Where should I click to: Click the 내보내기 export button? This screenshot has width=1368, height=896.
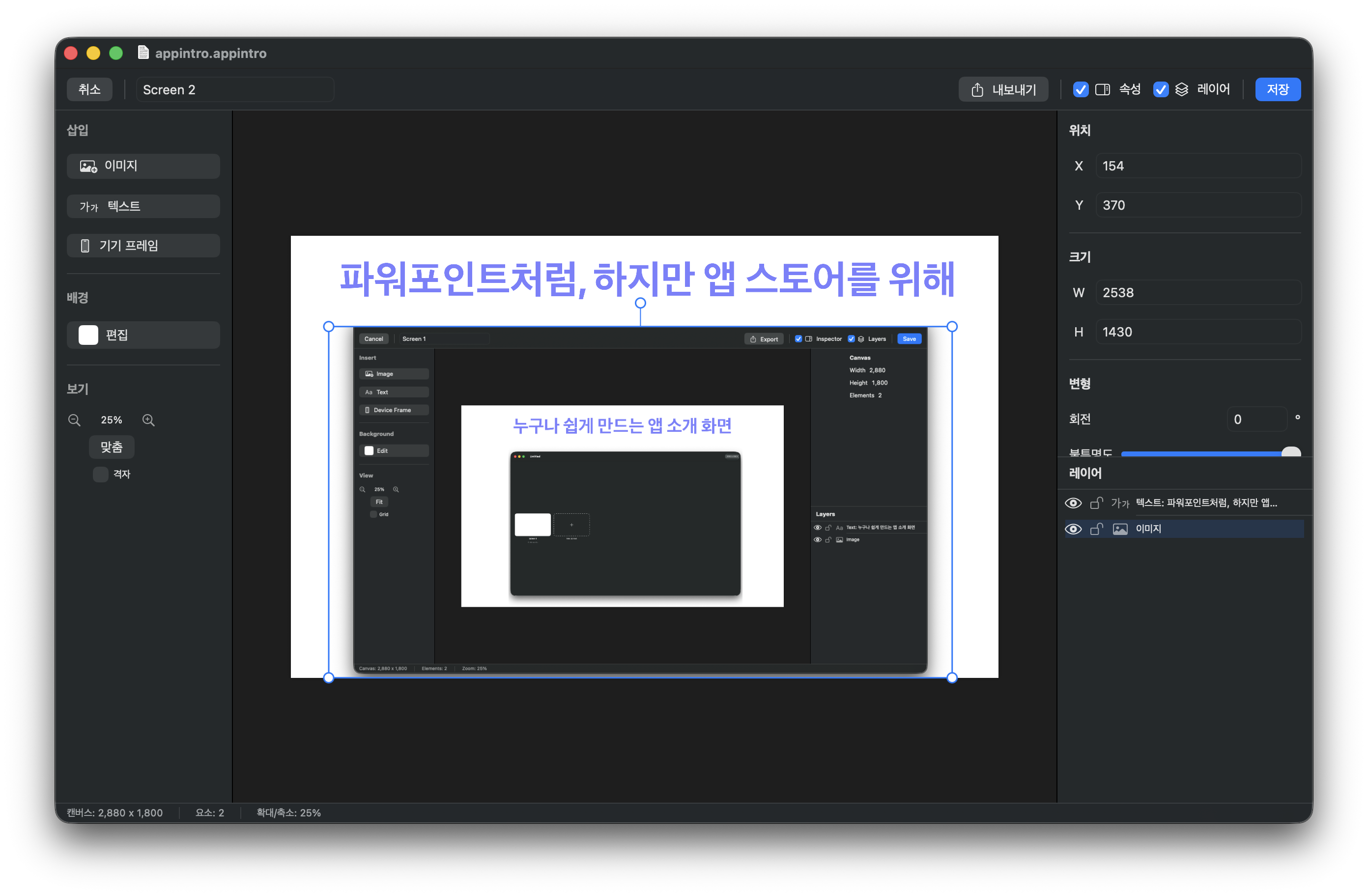pos(1003,90)
